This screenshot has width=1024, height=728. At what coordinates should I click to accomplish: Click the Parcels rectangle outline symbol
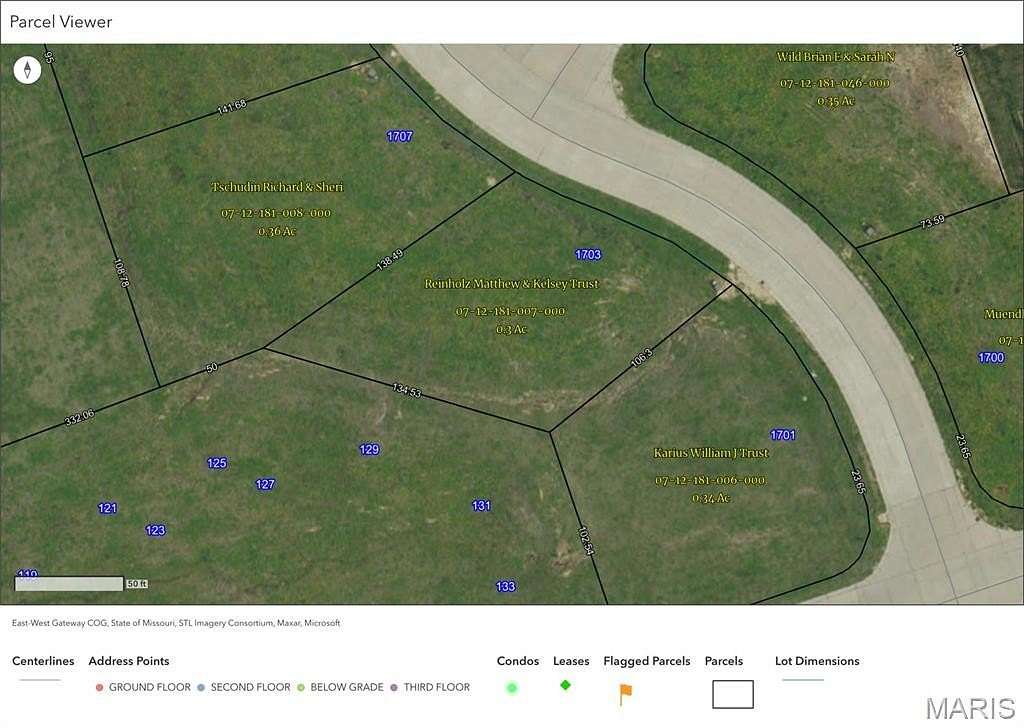732,693
